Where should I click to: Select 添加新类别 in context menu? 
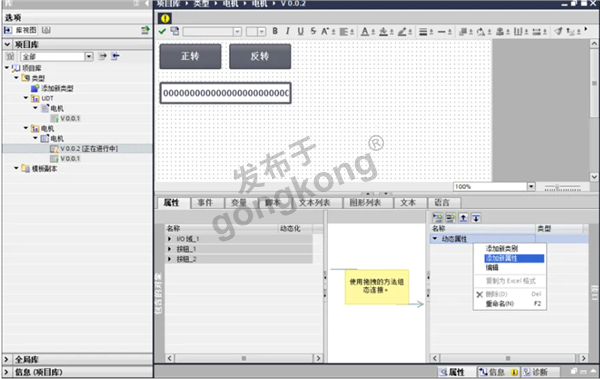click(x=502, y=248)
